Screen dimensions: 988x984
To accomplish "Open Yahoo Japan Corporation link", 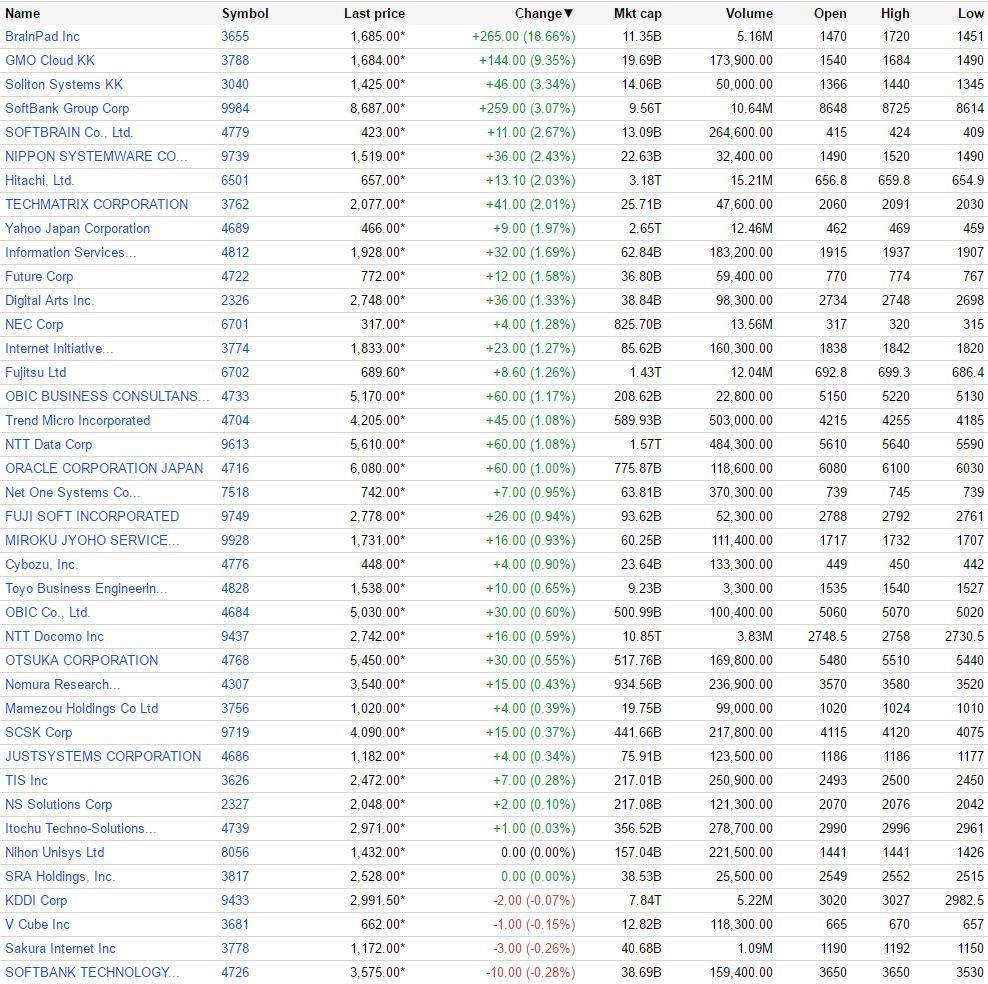I will coord(78,228).
